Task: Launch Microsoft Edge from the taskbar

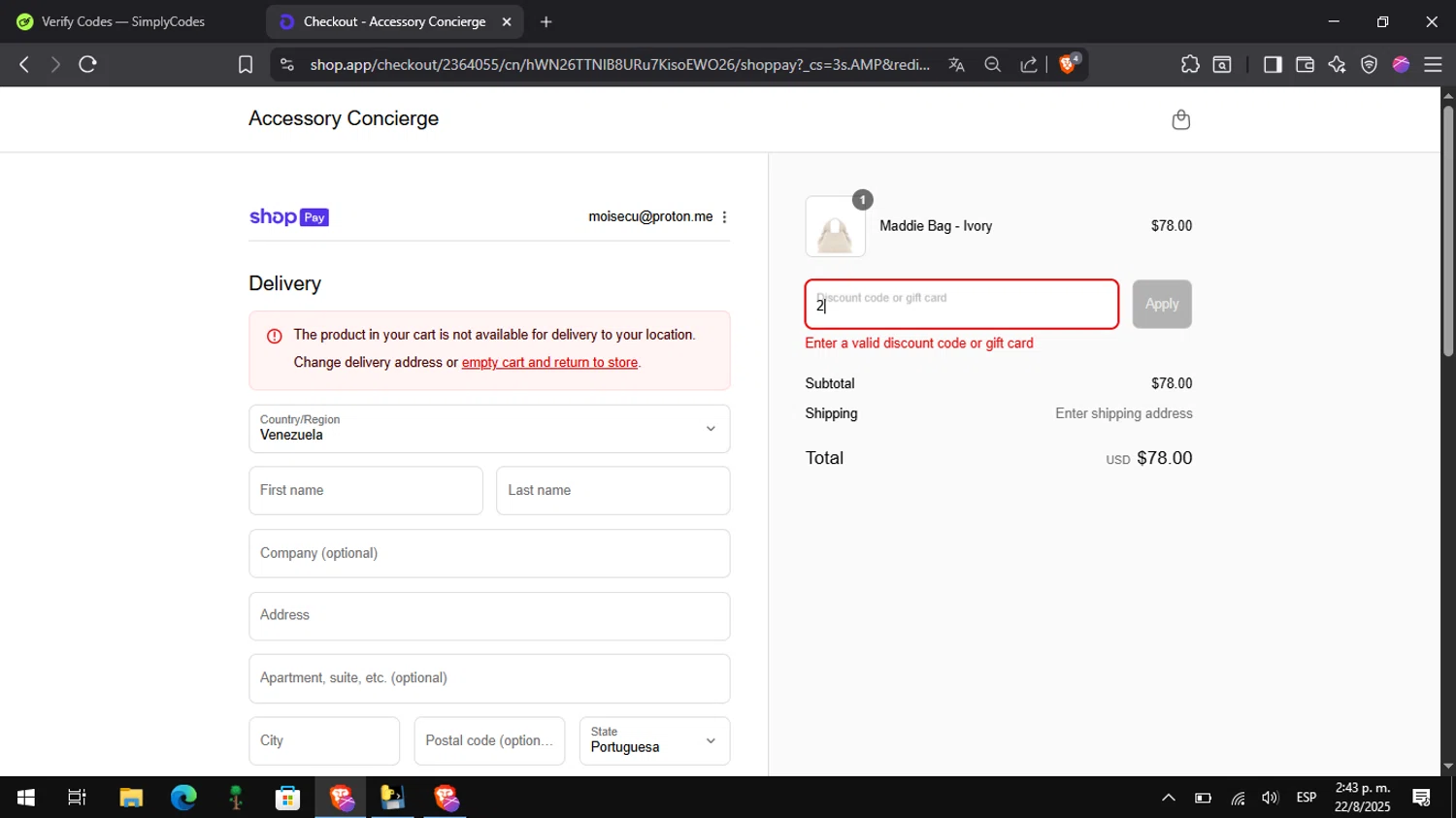Action: 183,798
